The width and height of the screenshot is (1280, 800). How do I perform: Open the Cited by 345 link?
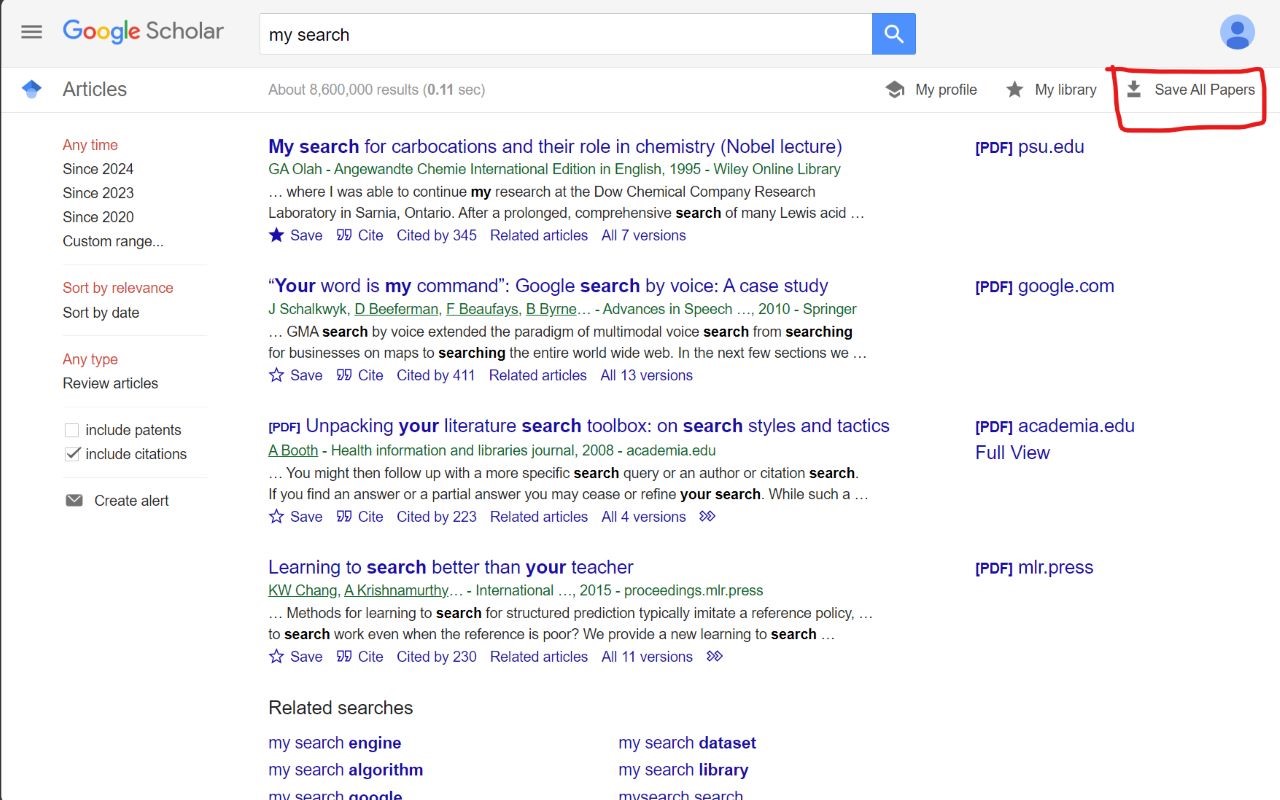tap(437, 235)
